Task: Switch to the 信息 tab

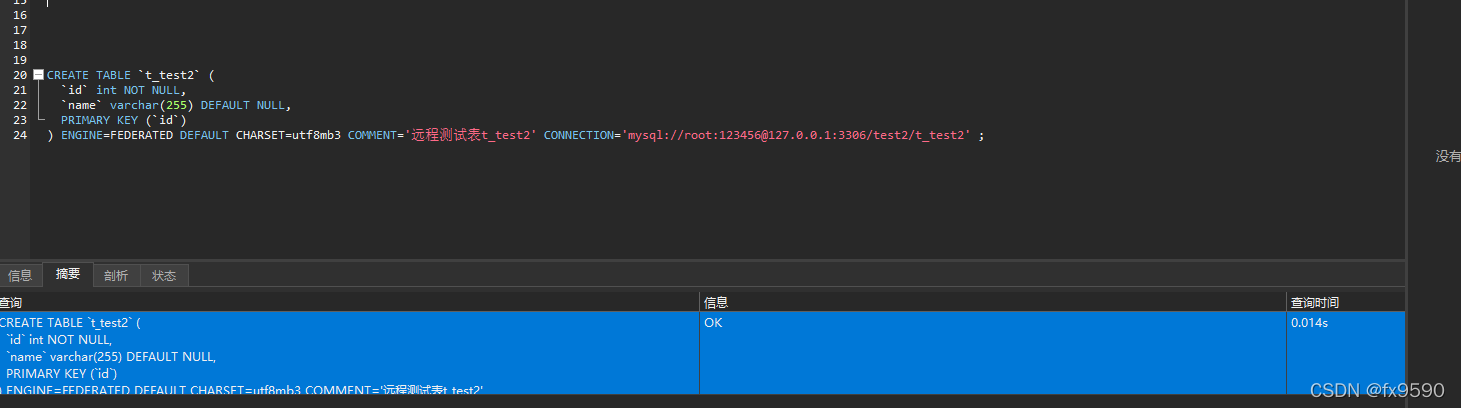Action: coord(20,276)
